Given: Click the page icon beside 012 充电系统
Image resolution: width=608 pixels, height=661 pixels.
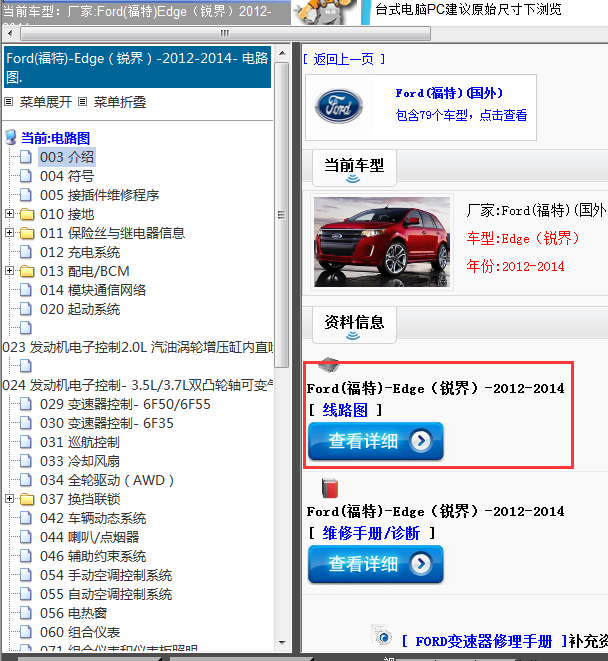Looking at the screenshot, I should coord(26,252).
